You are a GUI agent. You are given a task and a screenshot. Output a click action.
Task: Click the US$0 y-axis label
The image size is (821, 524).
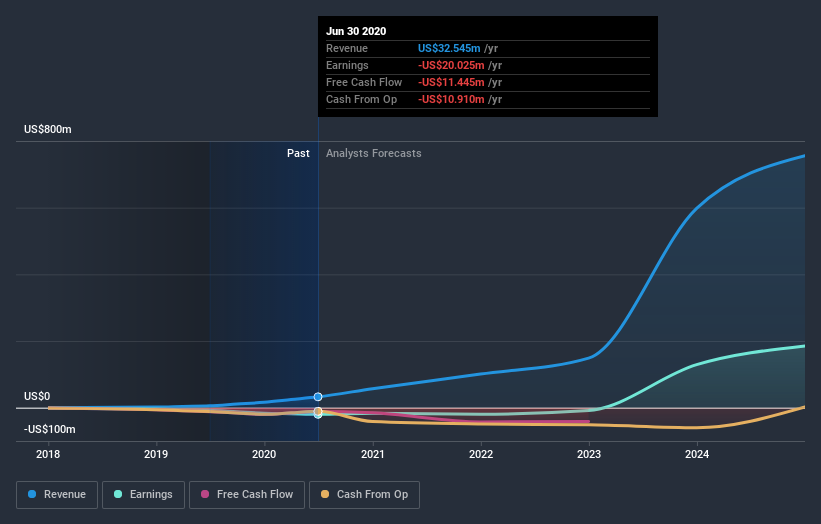(x=37, y=396)
